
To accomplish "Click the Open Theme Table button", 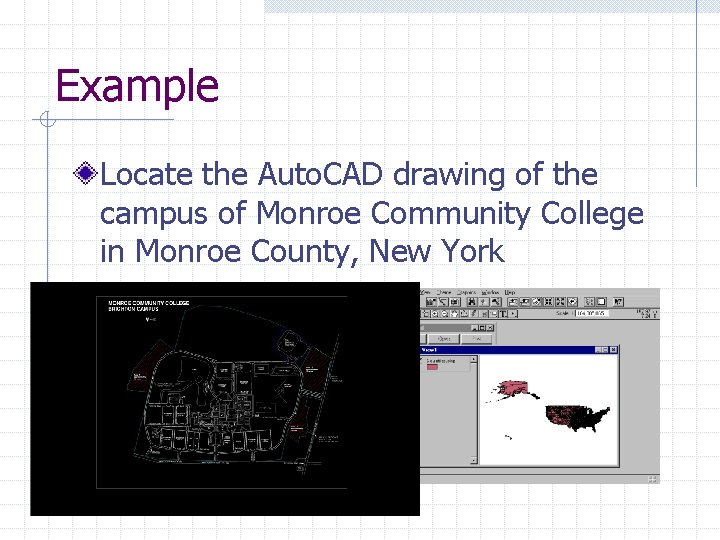I will click(x=455, y=302).
